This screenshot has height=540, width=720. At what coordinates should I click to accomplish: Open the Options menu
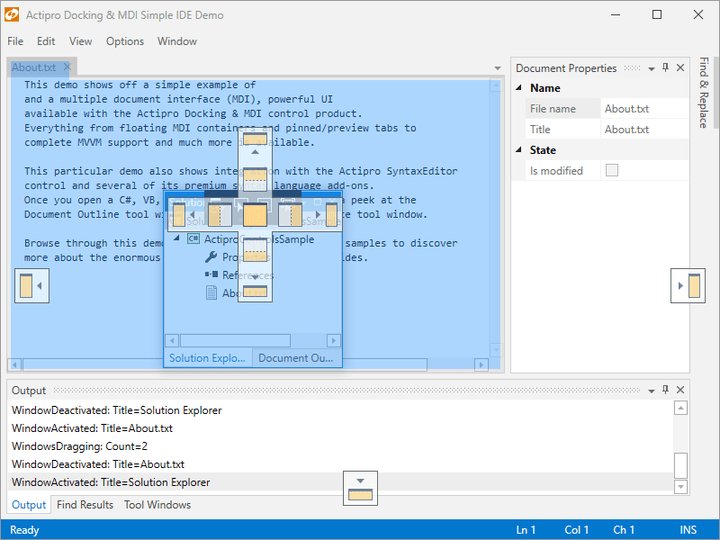click(x=125, y=41)
